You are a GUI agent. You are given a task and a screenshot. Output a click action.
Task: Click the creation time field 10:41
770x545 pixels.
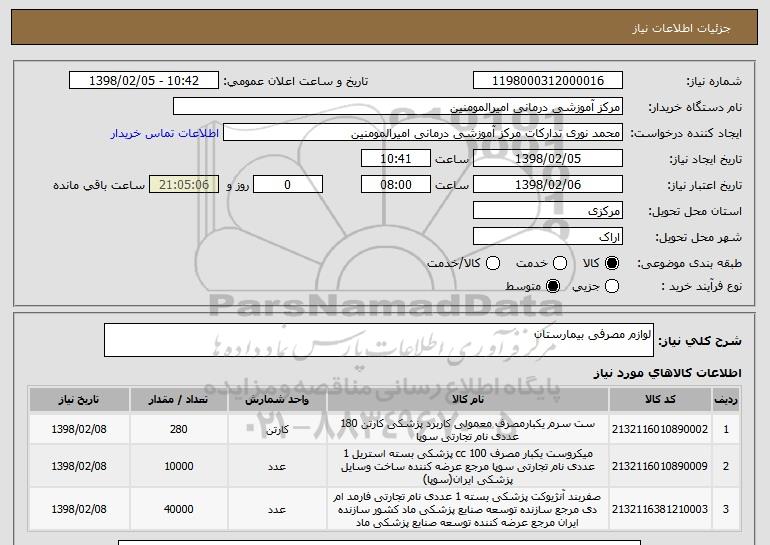click(x=396, y=159)
